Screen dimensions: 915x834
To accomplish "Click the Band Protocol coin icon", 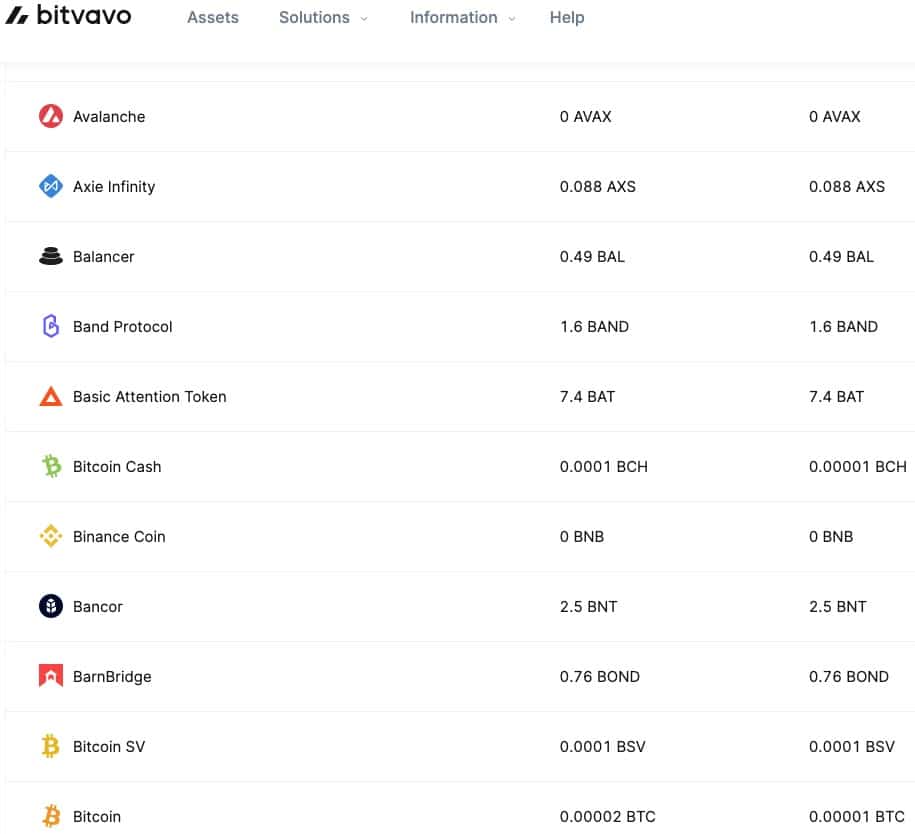I will point(51,326).
